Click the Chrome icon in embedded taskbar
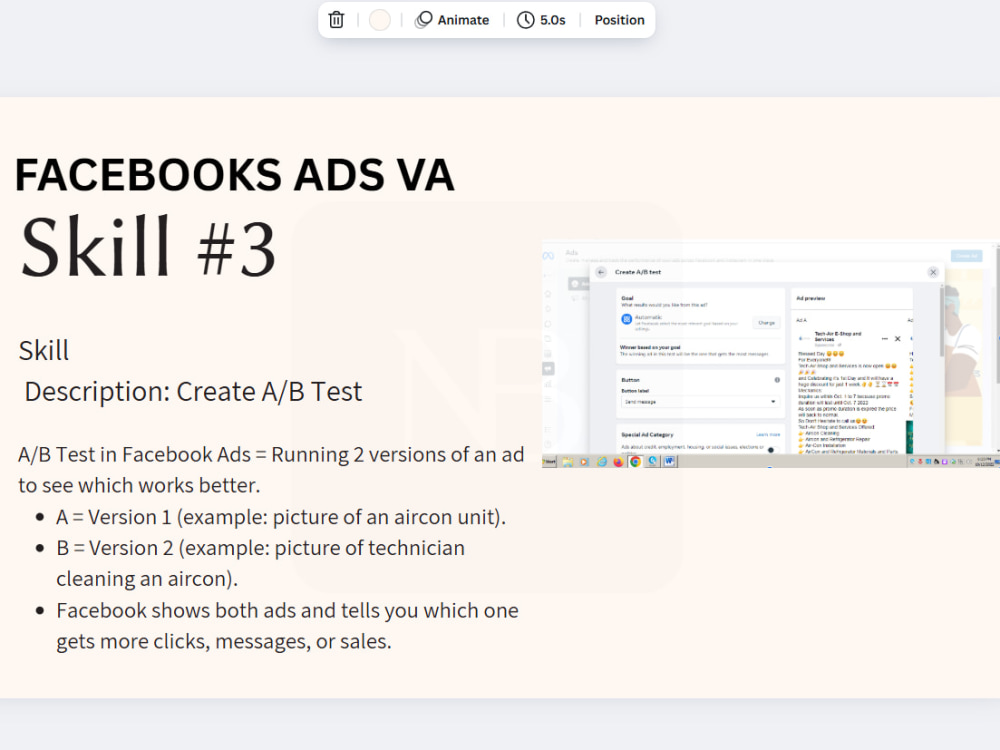 point(635,462)
